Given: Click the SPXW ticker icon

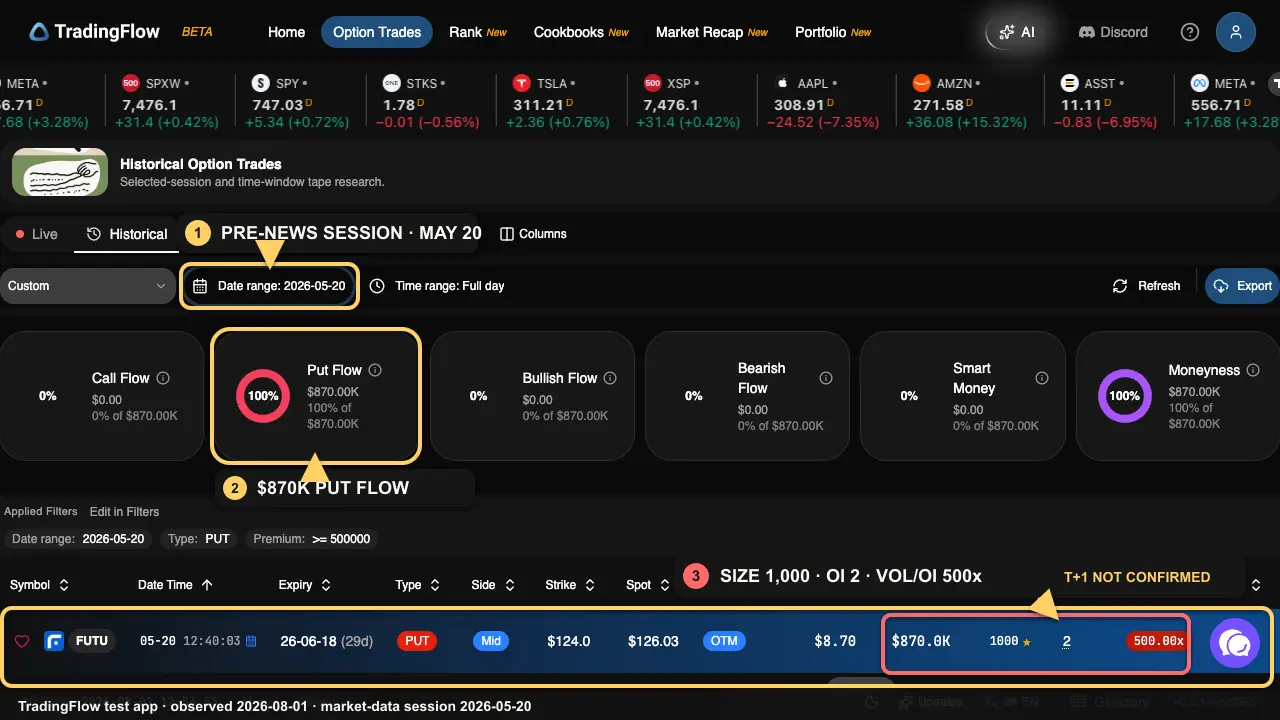Looking at the screenshot, I should [130, 83].
